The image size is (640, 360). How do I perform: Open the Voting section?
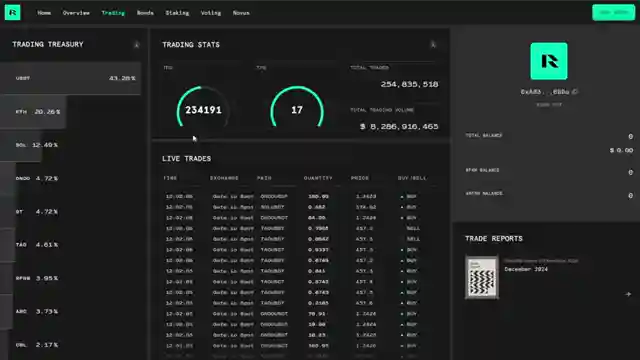[x=211, y=13]
